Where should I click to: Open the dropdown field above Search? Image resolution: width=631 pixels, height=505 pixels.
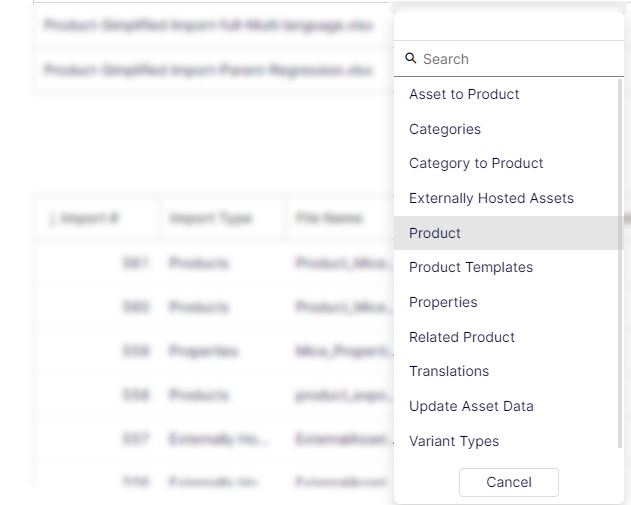click(509, 27)
